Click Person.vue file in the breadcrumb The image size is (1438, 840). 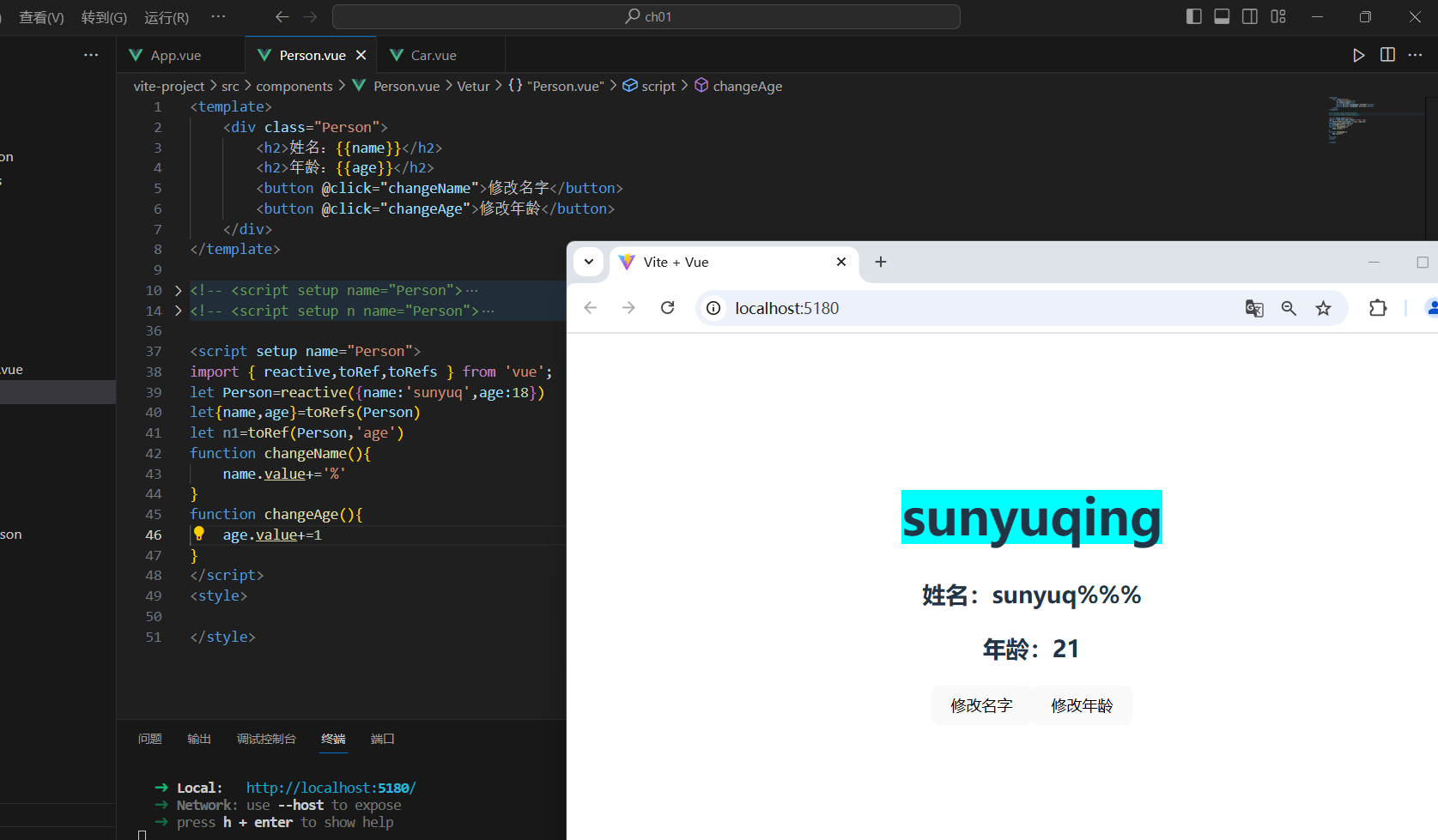tap(396, 86)
